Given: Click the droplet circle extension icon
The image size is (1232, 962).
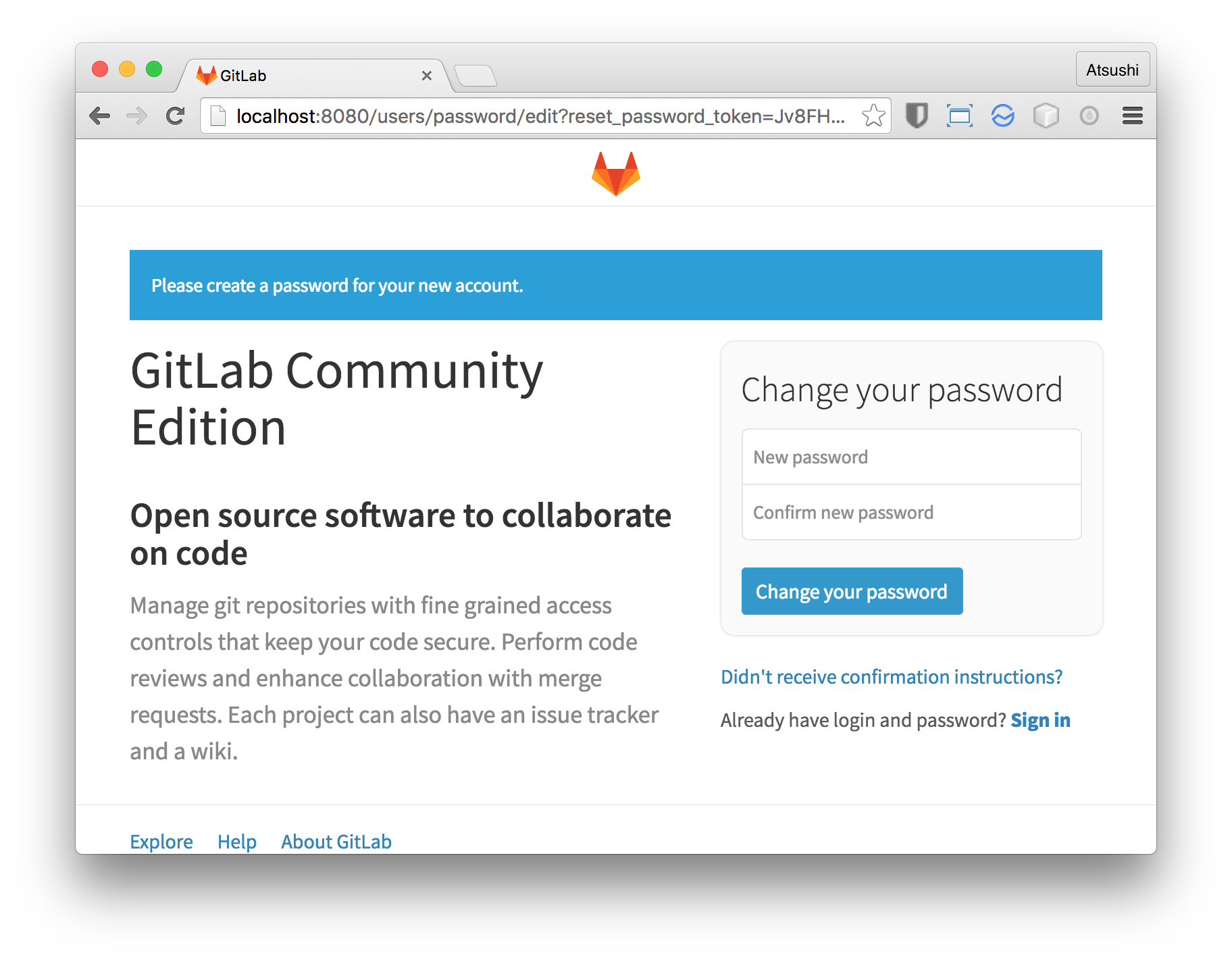Looking at the screenshot, I should 1089,116.
